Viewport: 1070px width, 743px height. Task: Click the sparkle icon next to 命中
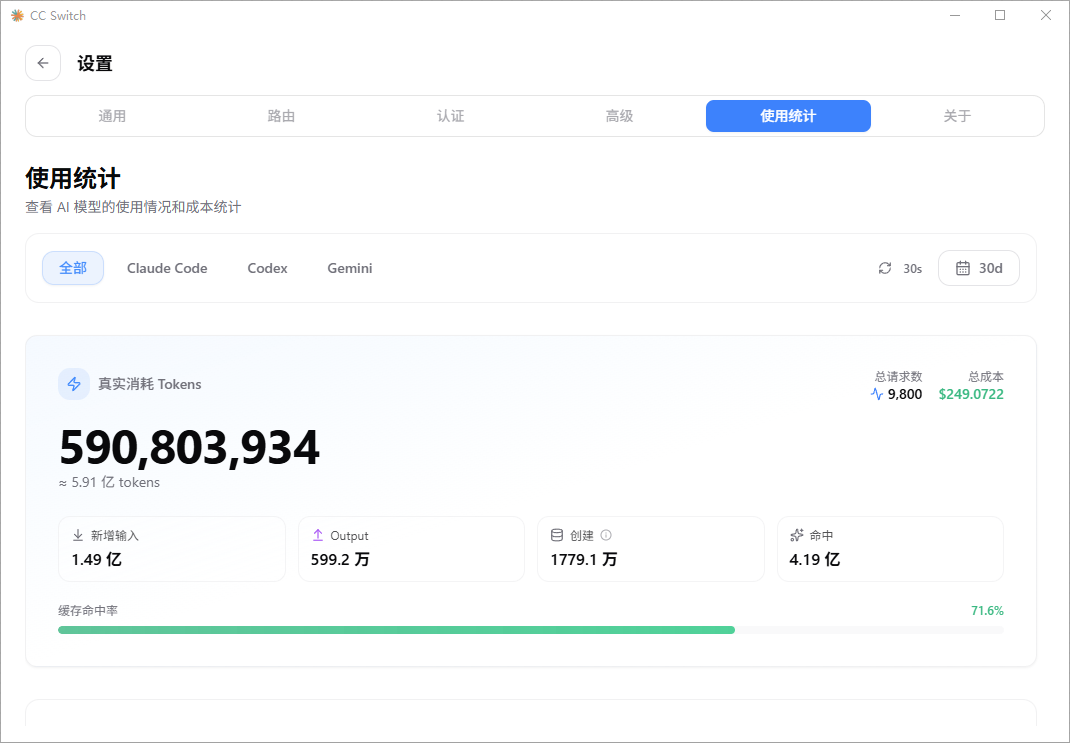tap(796, 535)
